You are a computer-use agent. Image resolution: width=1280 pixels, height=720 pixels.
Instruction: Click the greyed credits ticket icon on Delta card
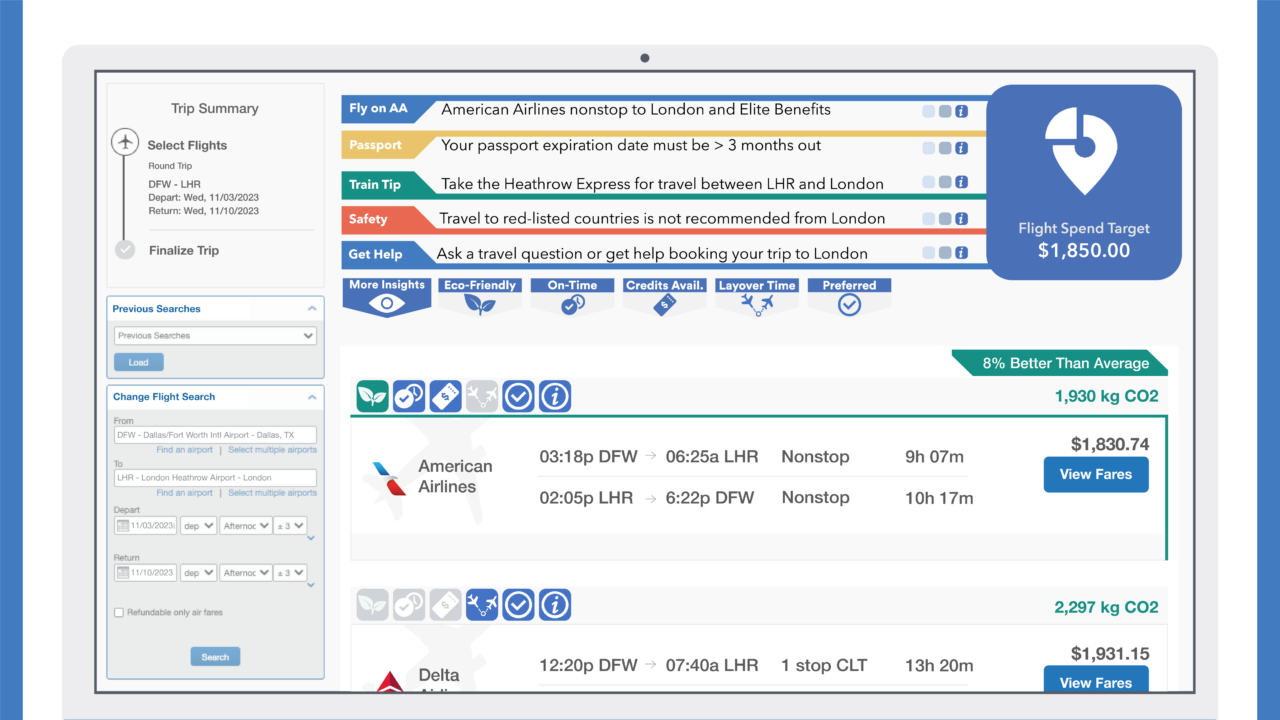point(446,604)
